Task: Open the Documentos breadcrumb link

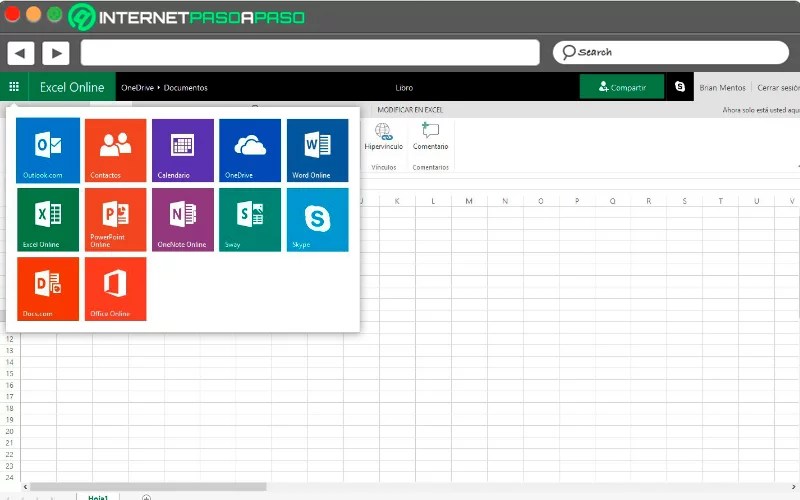Action: point(186,87)
